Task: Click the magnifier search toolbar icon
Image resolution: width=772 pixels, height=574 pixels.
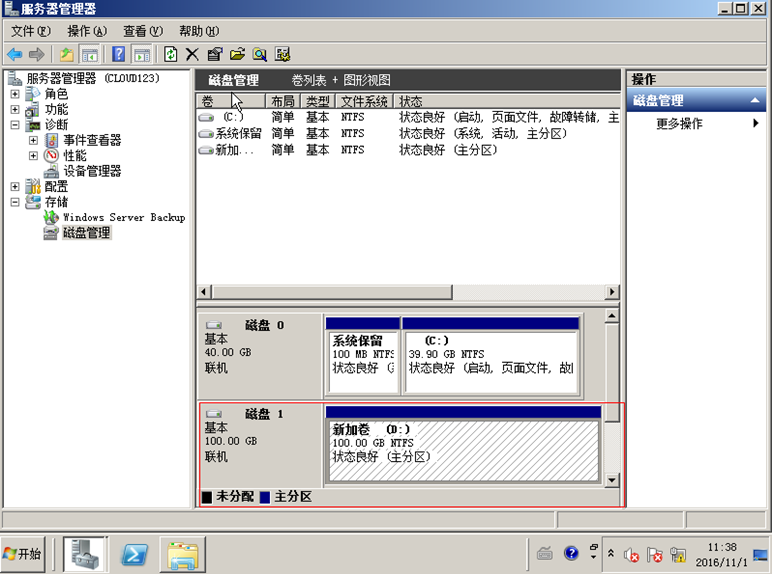Action: (x=260, y=54)
